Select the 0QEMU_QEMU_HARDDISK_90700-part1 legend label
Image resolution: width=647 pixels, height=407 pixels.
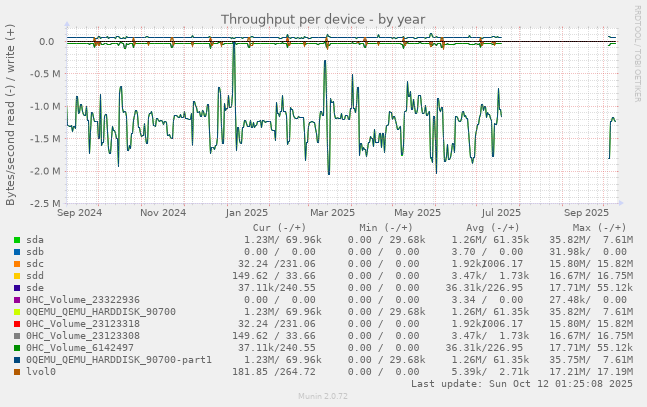point(119,360)
